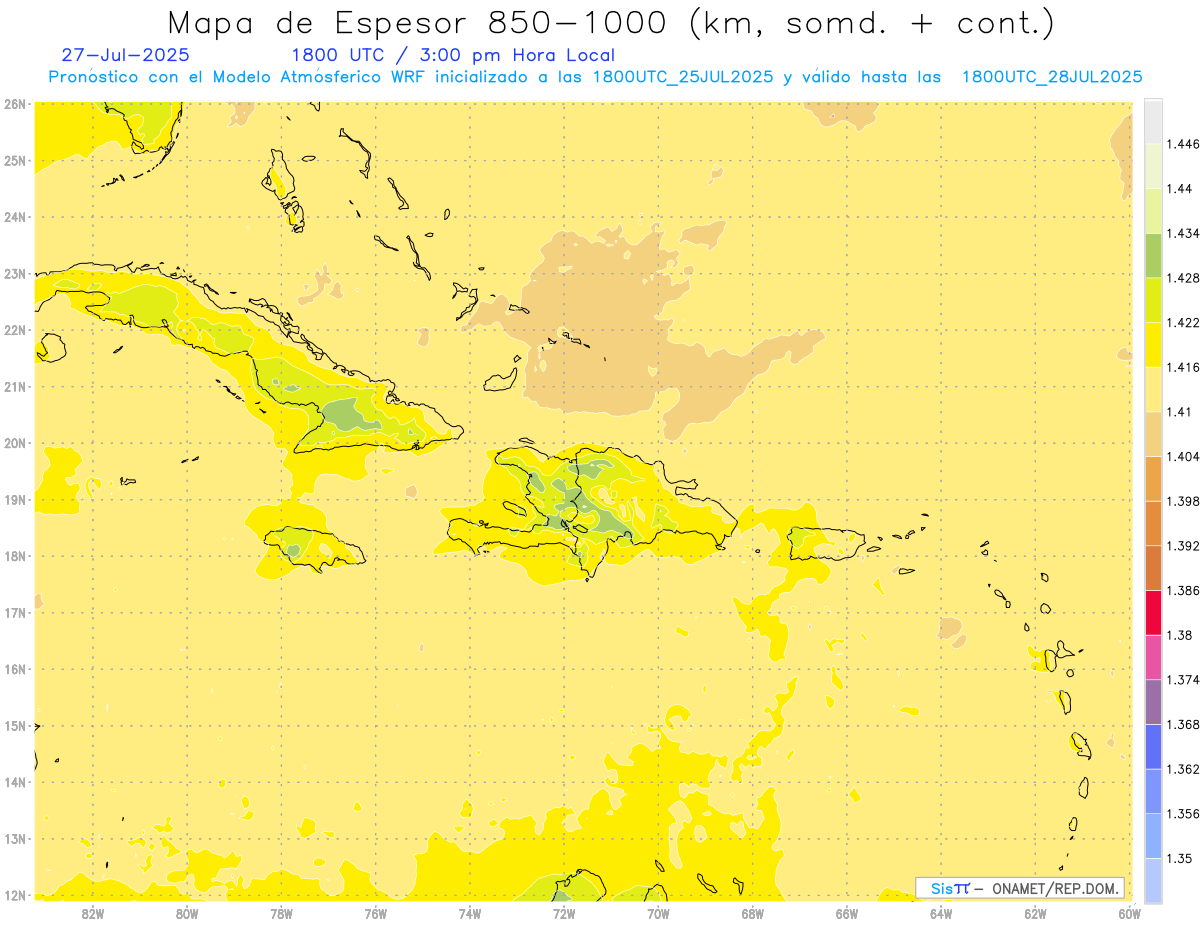Click the green legend band between 1.428 and 1.434

click(1153, 255)
